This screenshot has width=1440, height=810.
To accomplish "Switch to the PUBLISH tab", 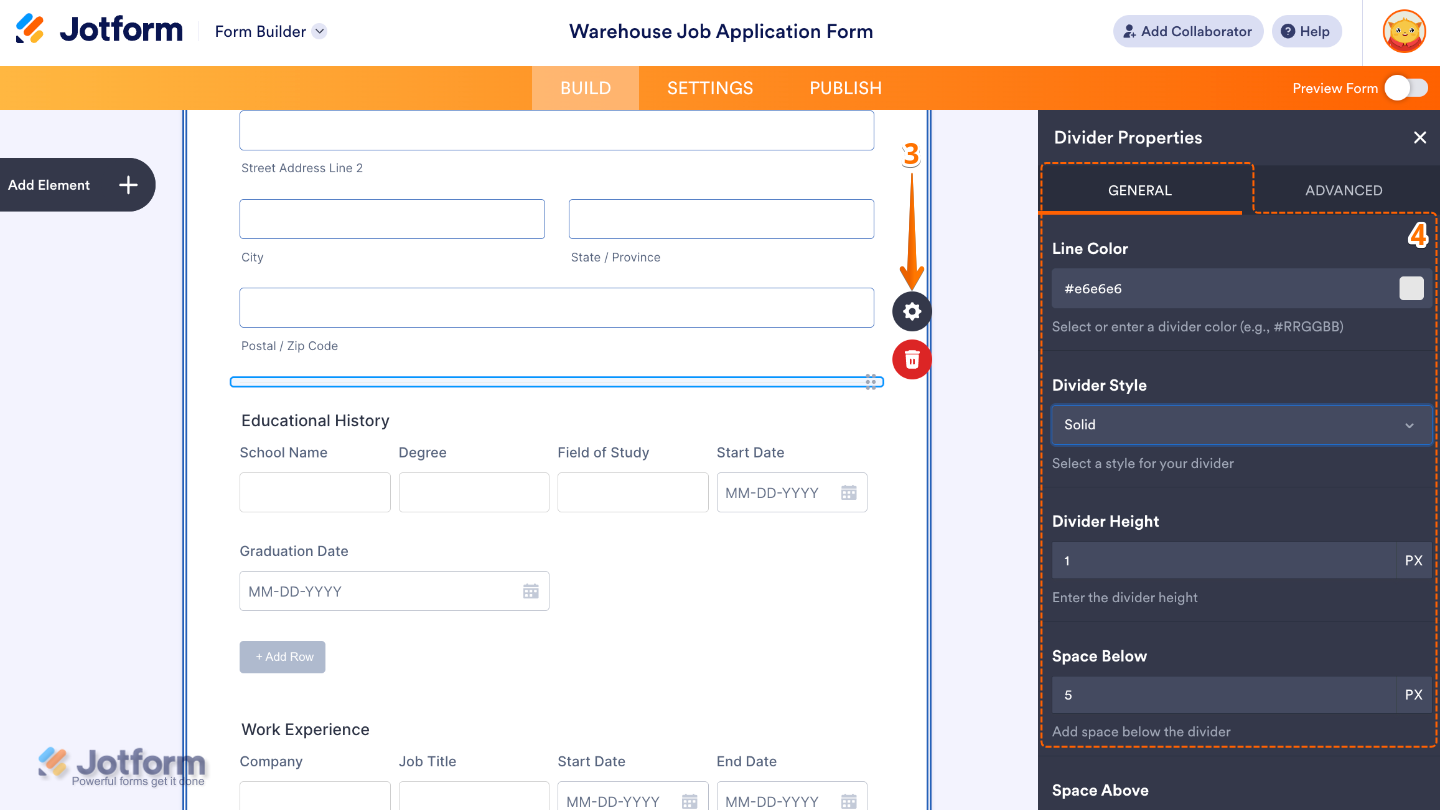I will click(846, 88).
